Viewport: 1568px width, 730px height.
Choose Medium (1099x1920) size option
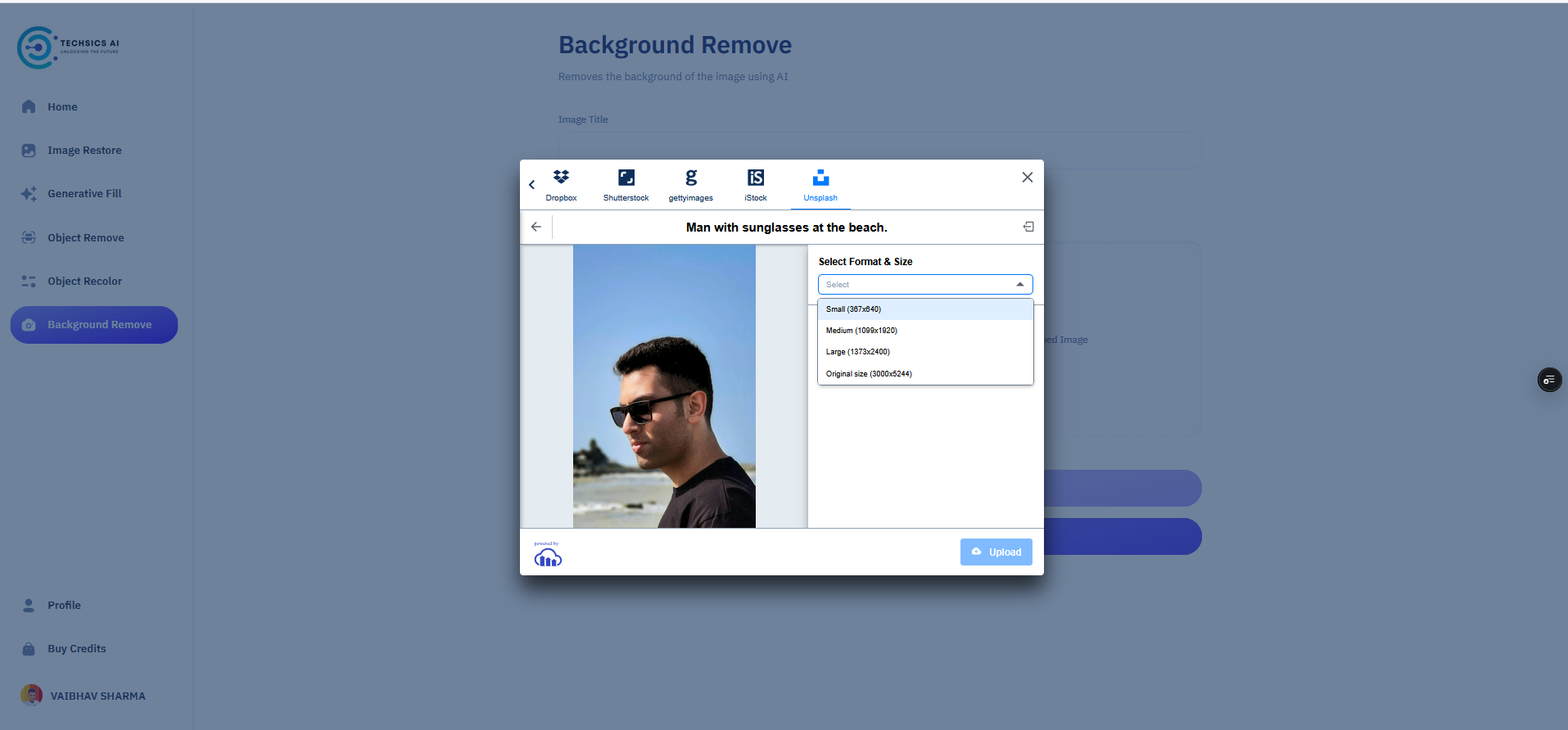[x=925, y=331]
